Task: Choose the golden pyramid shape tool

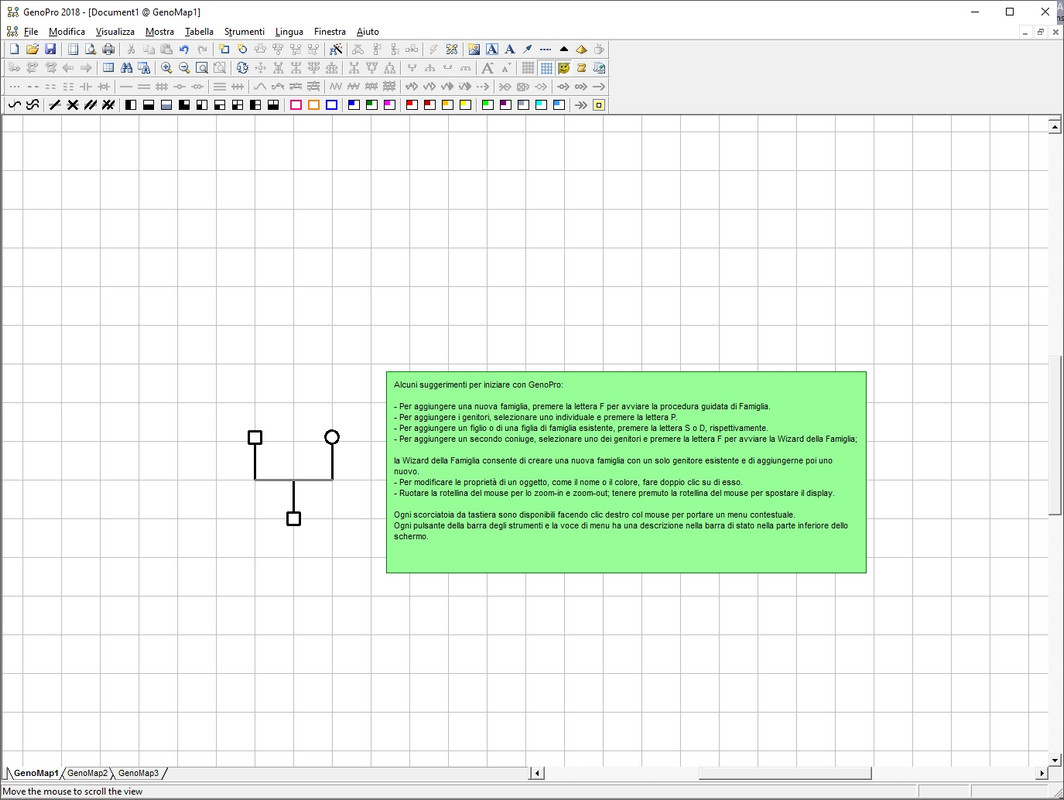Action: click(582, 50)
